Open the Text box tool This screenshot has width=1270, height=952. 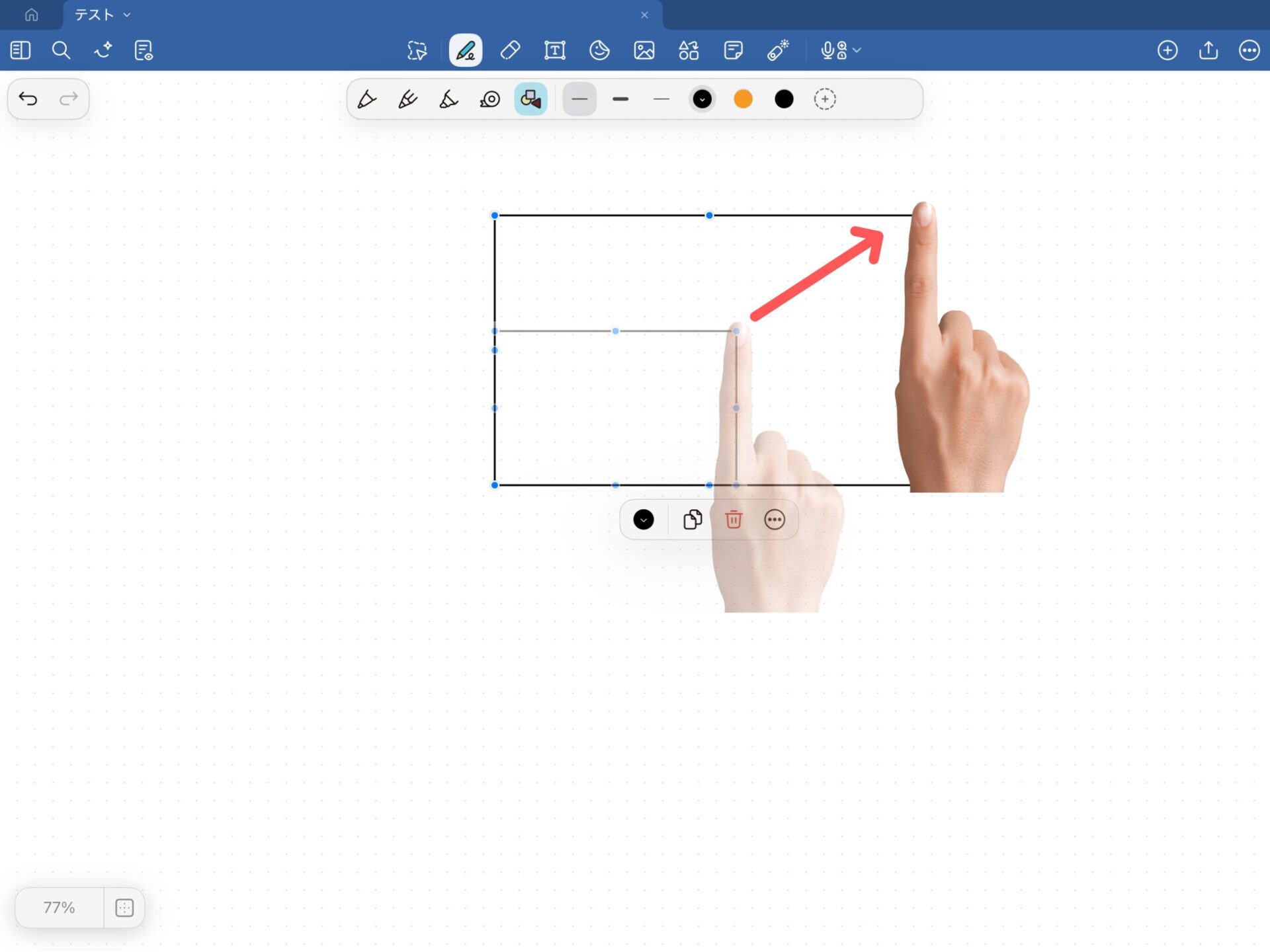pyautogui.click(x=554, y=50)
